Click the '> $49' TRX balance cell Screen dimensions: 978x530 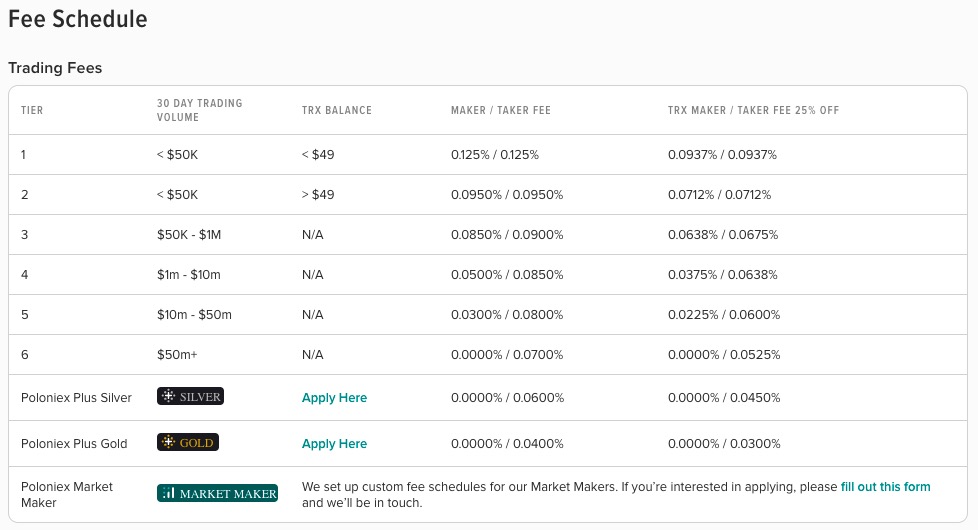click(x=318, y=195)
